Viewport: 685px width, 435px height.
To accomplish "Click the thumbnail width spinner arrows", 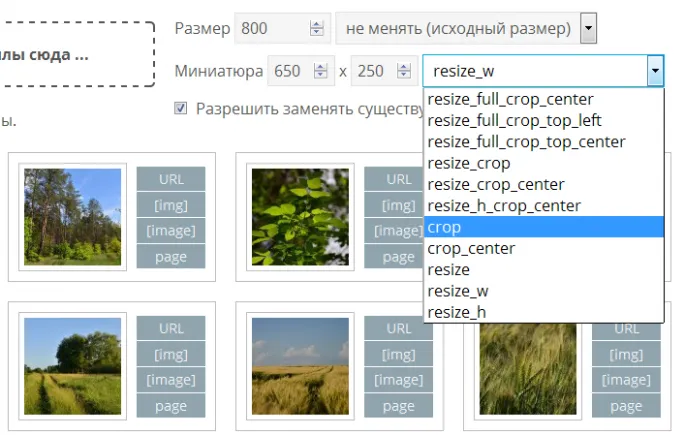I will tap(321, 72).
